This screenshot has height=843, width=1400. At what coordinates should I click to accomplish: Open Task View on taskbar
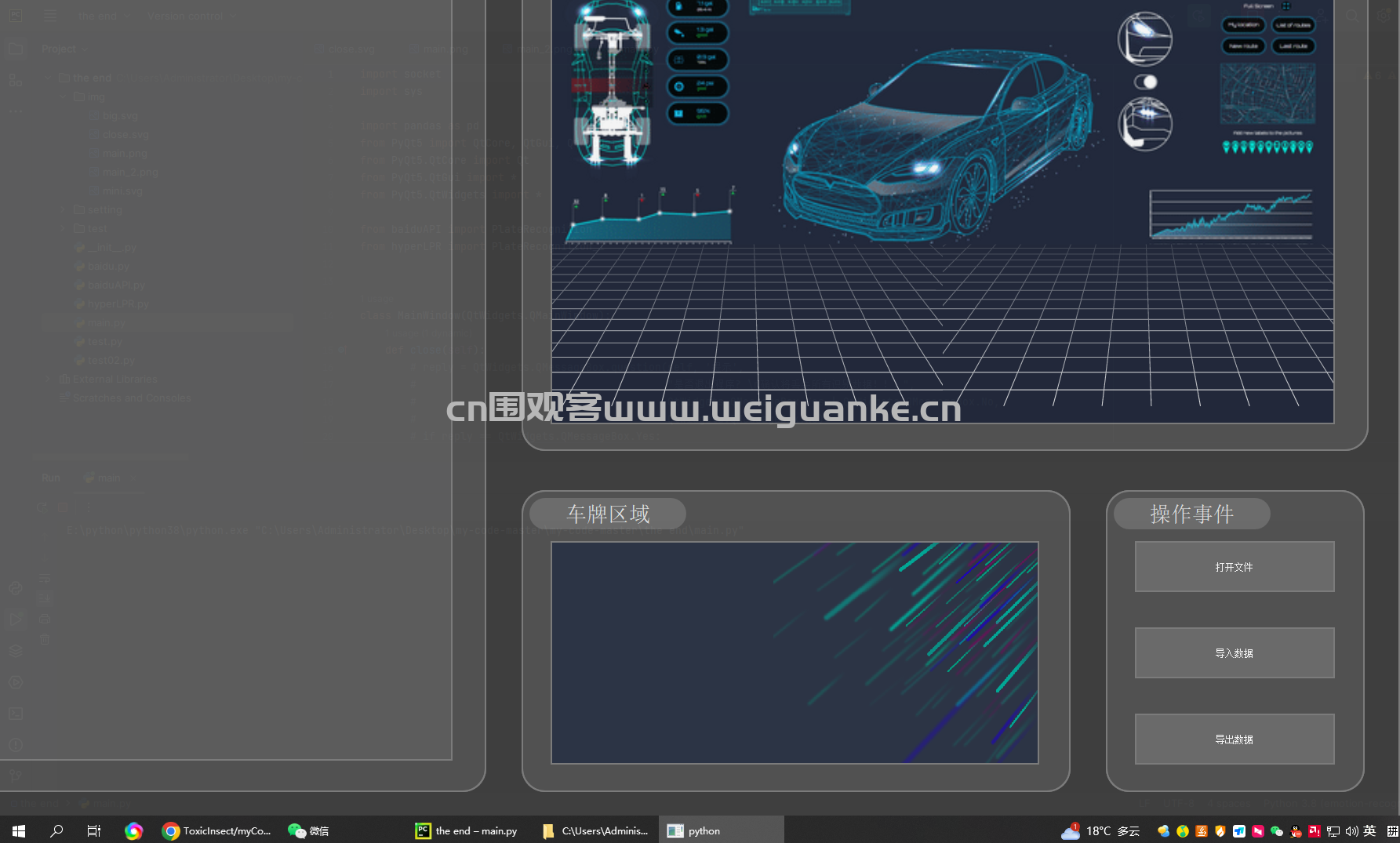[x=94, y=830]
